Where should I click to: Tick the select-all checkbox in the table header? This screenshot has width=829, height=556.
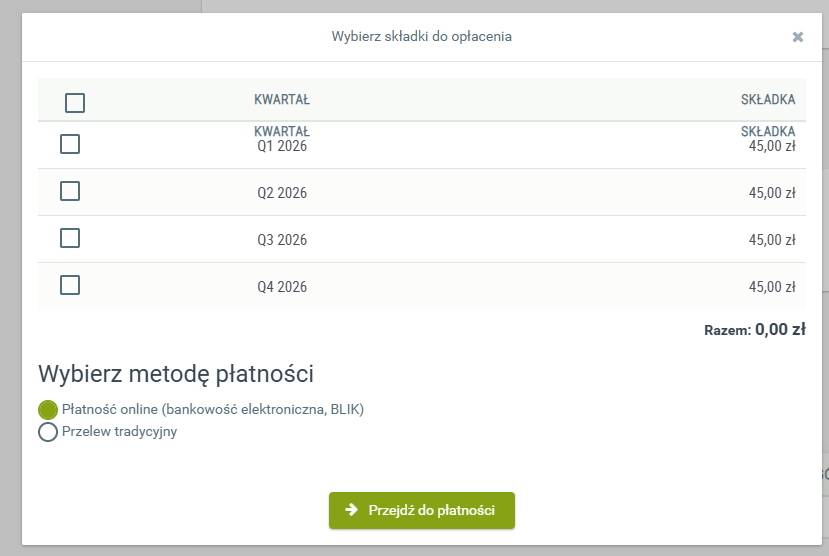coord(75,102)
